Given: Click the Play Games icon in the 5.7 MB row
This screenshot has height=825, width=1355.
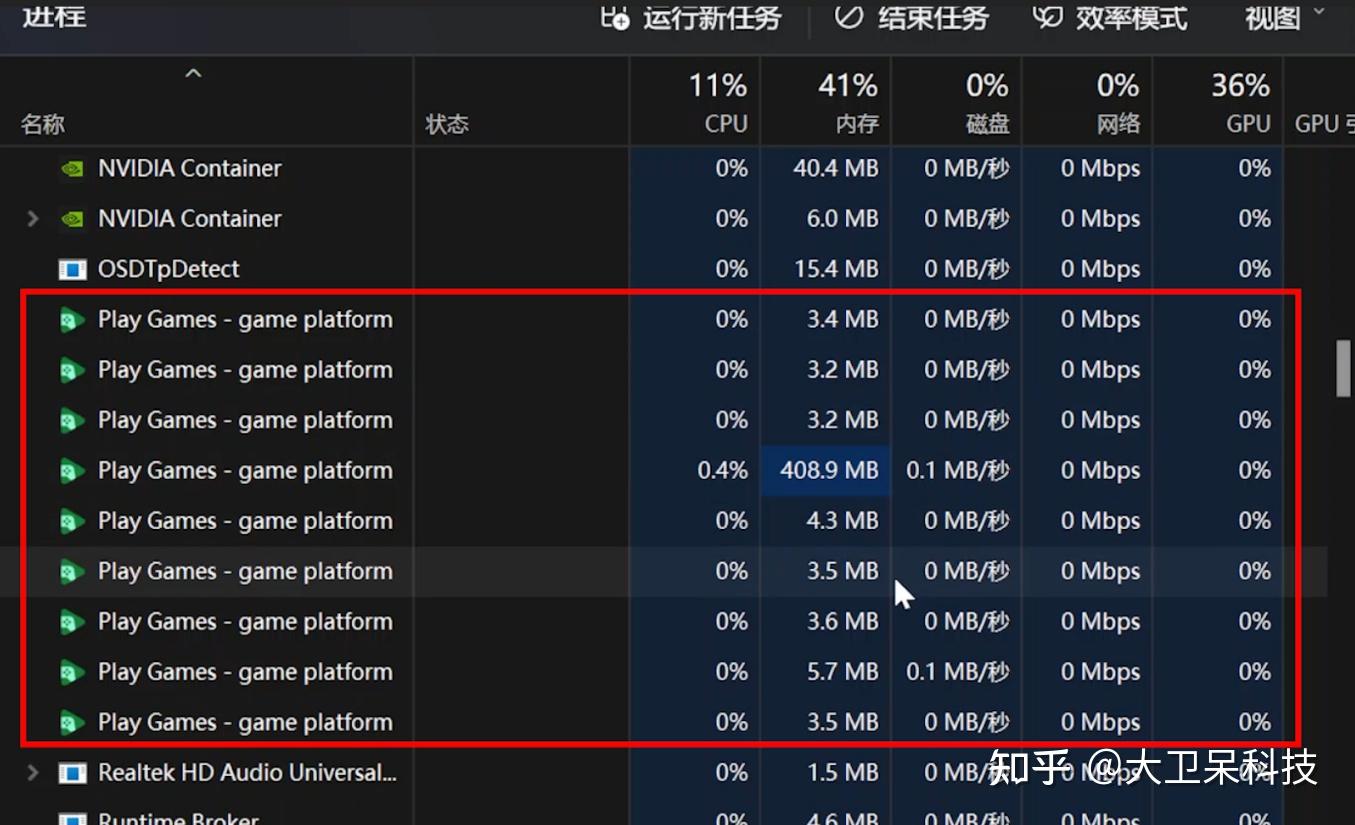Looking at the screenshot, I should [x=72, y=672].
